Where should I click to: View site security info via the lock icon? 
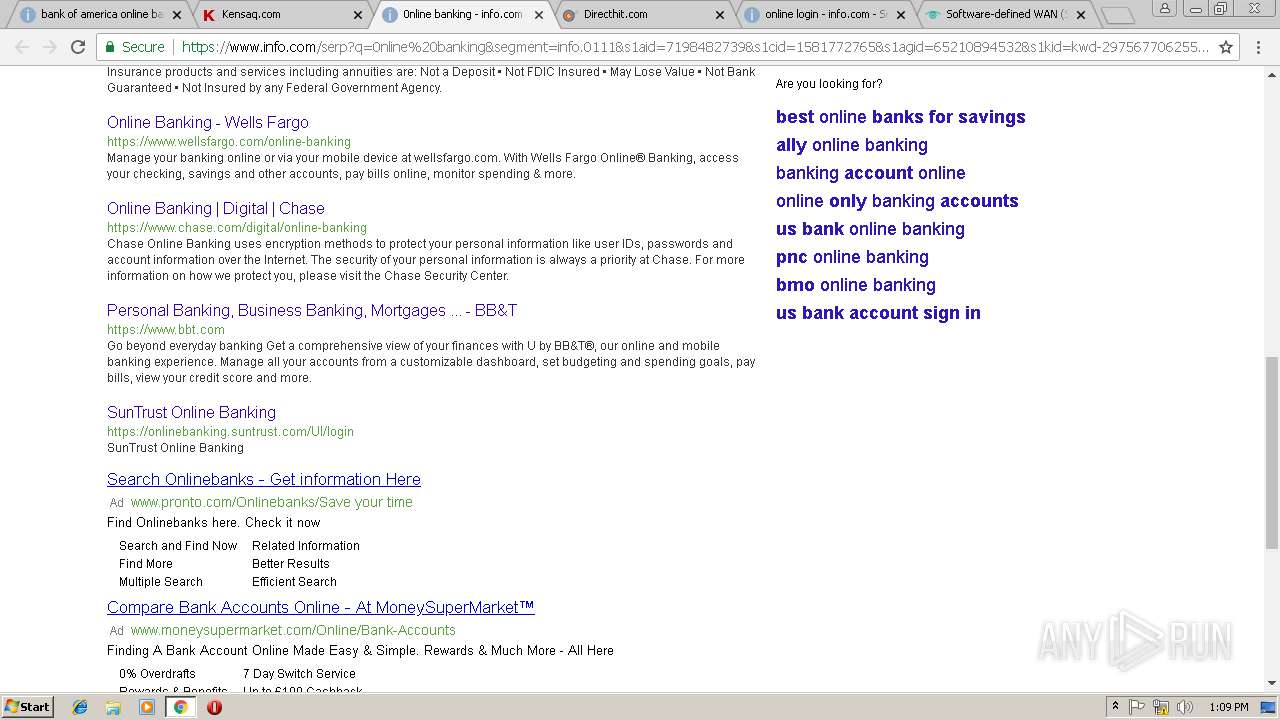pyautogui.click(x=110, y=47)
